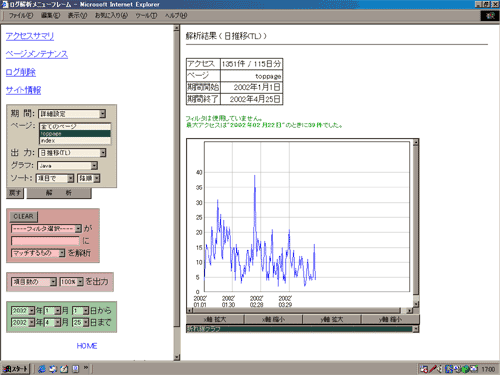Click the filter text input field
Viewport: 500px width, 375px height.
tap(45, 241)
